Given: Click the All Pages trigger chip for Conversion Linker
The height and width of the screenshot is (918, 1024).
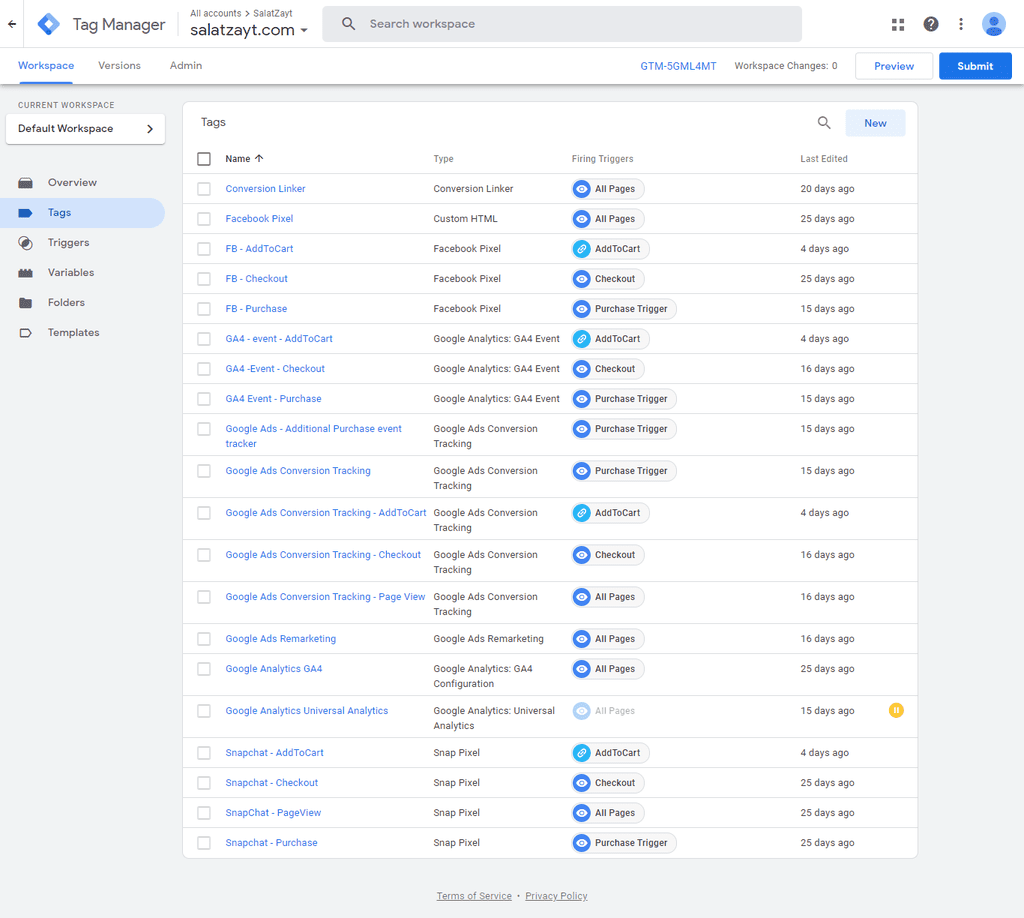Looking at the screenshot, I should (x=608, y=189).
